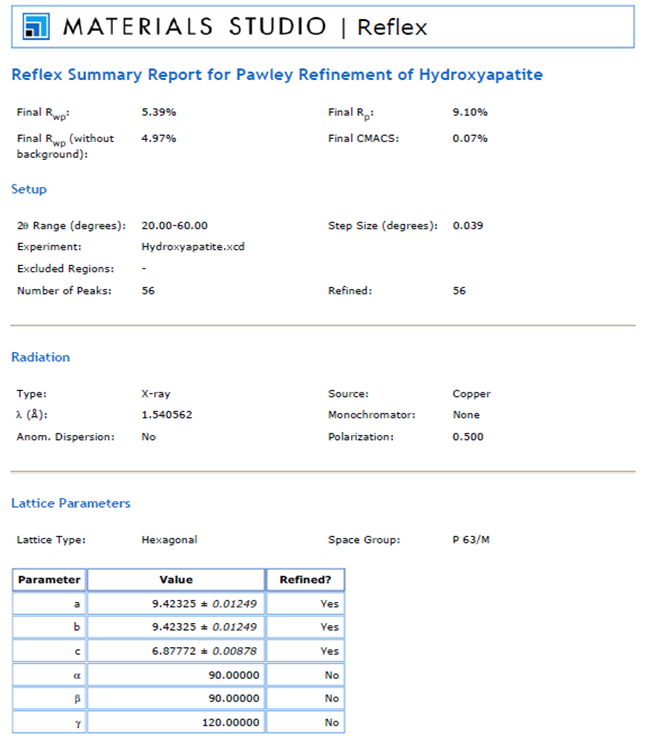Select the Copper source value
The height and width of the screenshot is (745, 649).
471,394
